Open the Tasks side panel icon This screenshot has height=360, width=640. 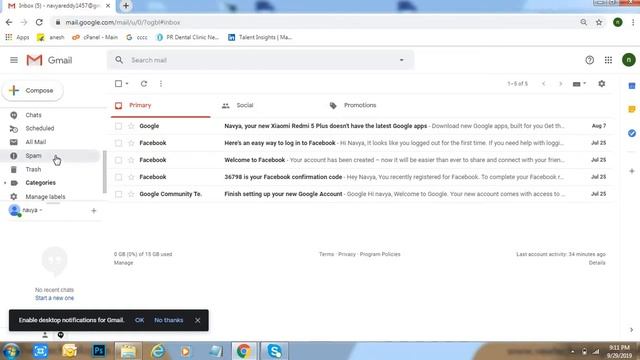pyautogui.click(x=631, y=133)
